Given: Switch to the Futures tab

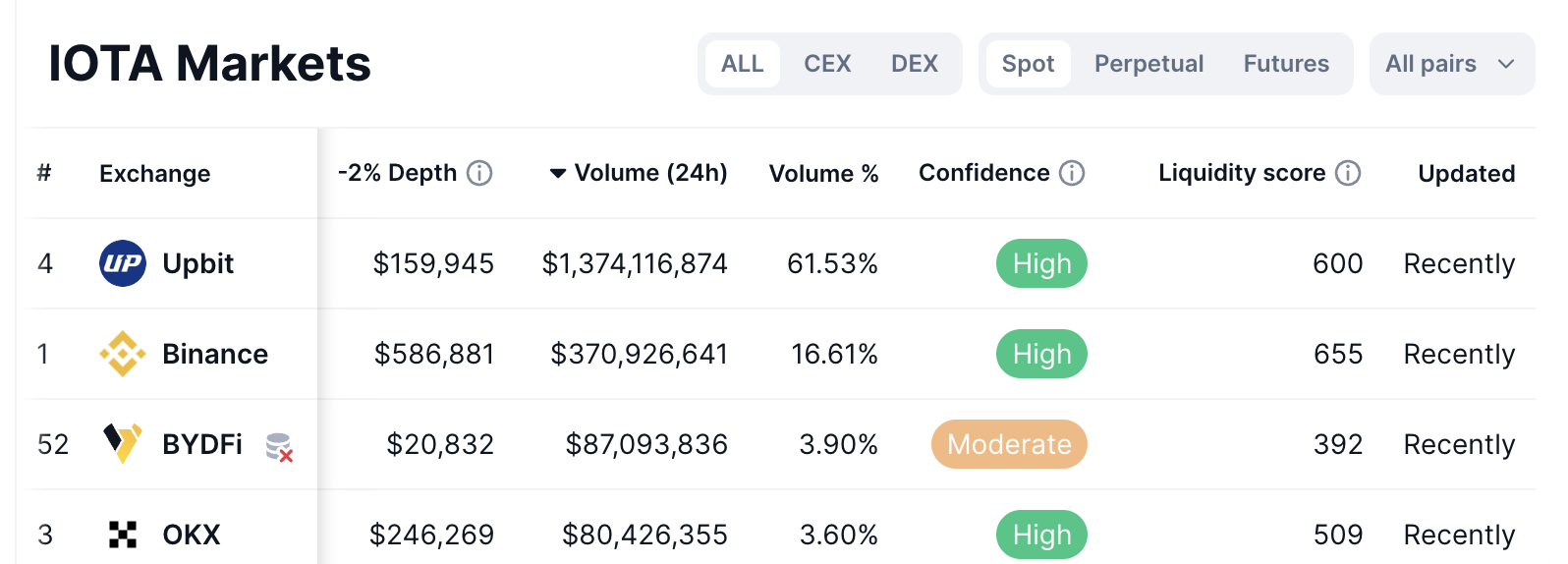Looking at the screenshot, I should pos(1286,64).
